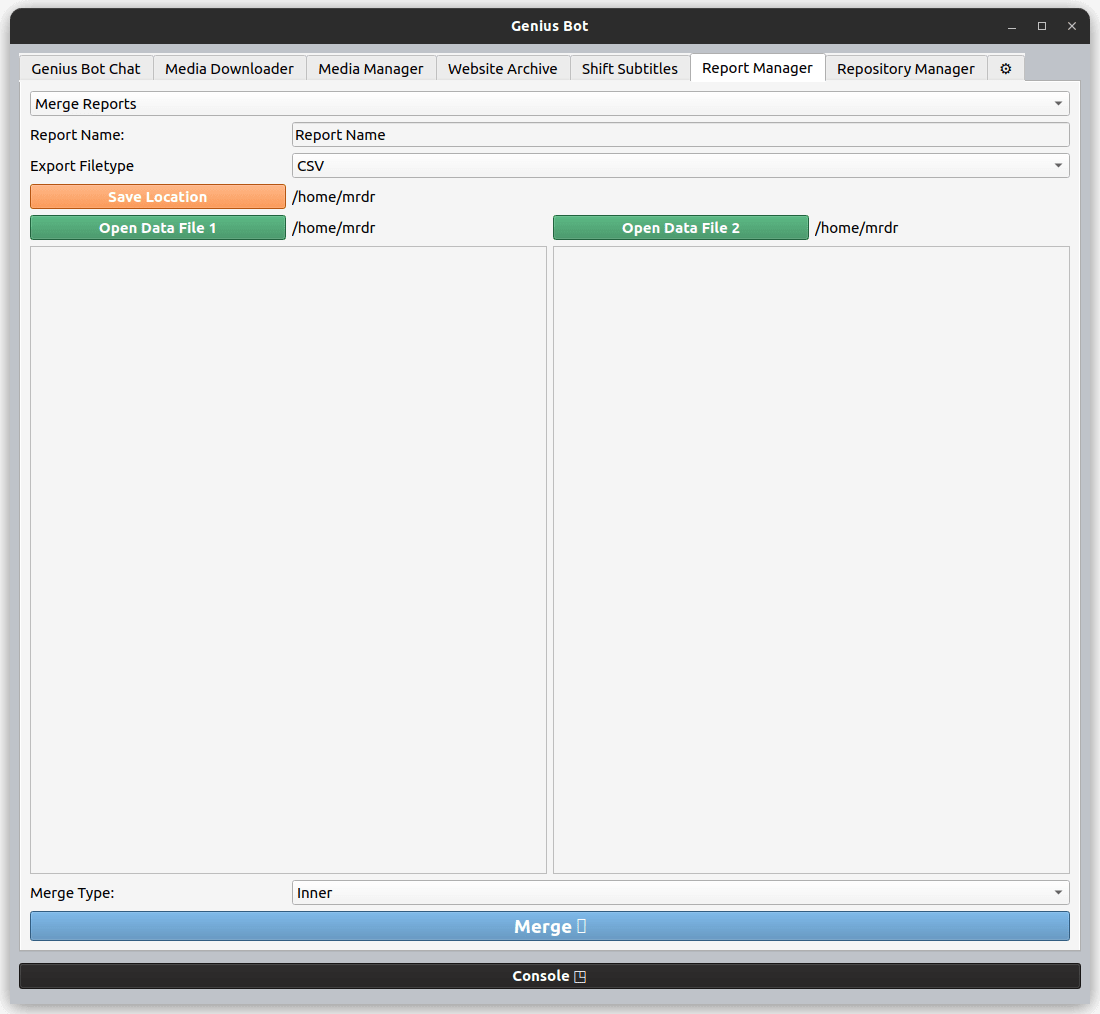1100x1014 pixels.
Task: Open the settings gear tab
Action: (1005, 69)
